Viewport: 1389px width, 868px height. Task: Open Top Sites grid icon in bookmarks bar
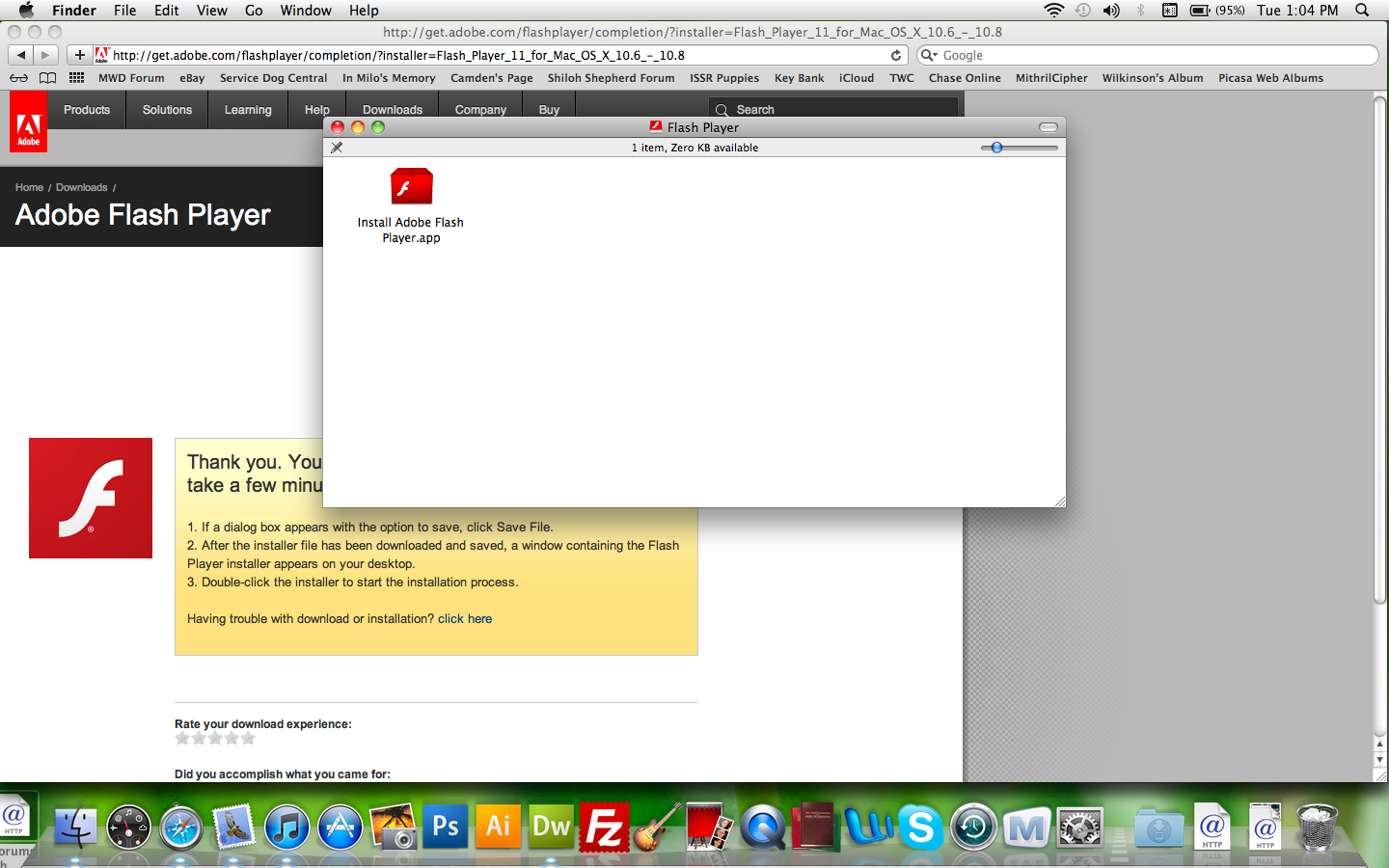[76, 78]
